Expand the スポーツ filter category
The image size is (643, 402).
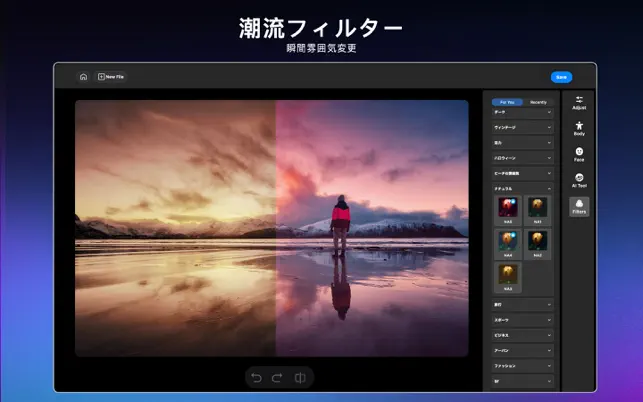pos(522,320)
